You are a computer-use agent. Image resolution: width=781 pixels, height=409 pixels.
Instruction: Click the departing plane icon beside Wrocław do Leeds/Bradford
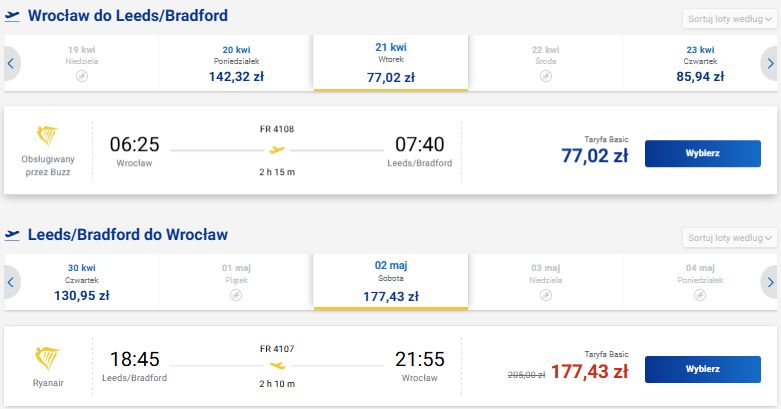click(x=12, y=16)
